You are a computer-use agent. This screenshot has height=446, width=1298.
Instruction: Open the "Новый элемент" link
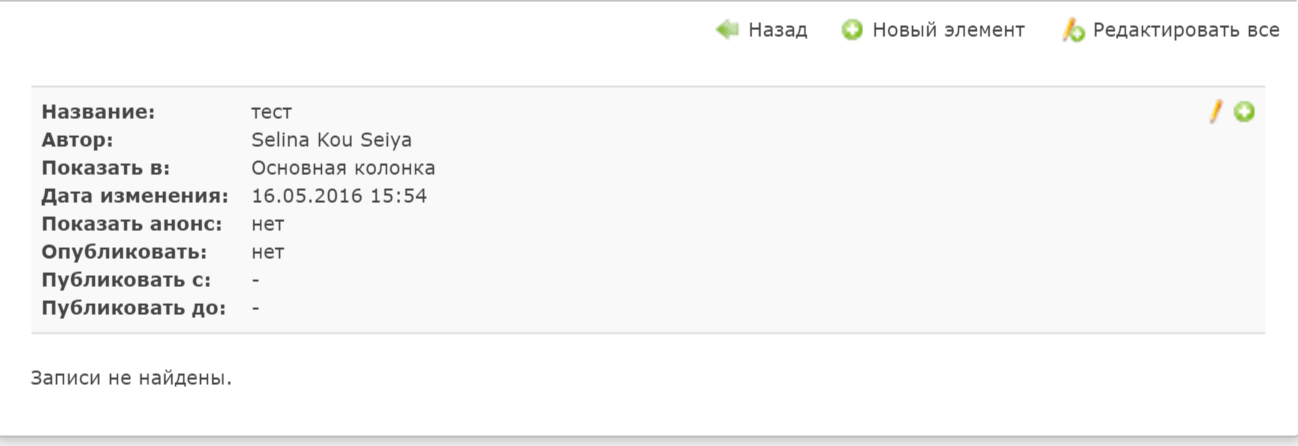tap(948, 30)
